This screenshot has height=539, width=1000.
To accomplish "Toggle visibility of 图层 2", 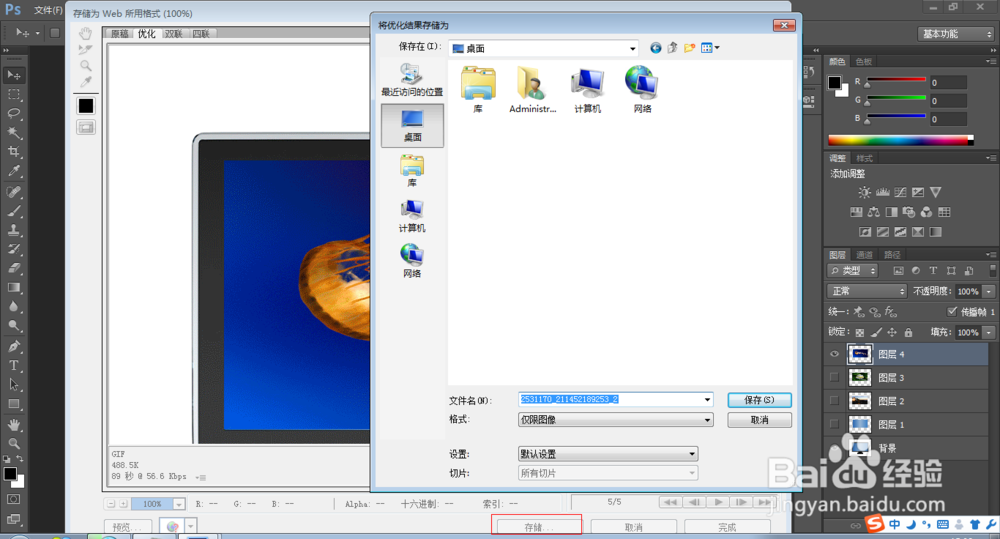I will point(834,401).
